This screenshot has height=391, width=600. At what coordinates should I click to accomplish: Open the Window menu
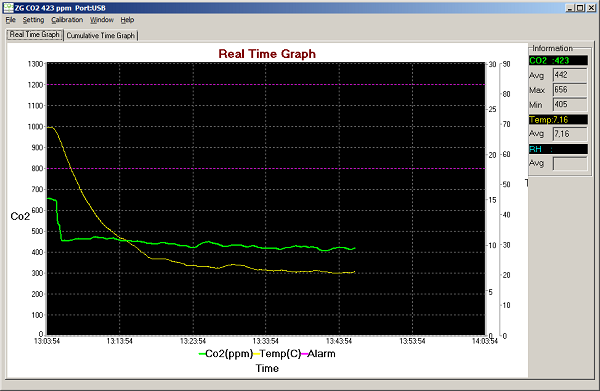(x=102, y=20)
